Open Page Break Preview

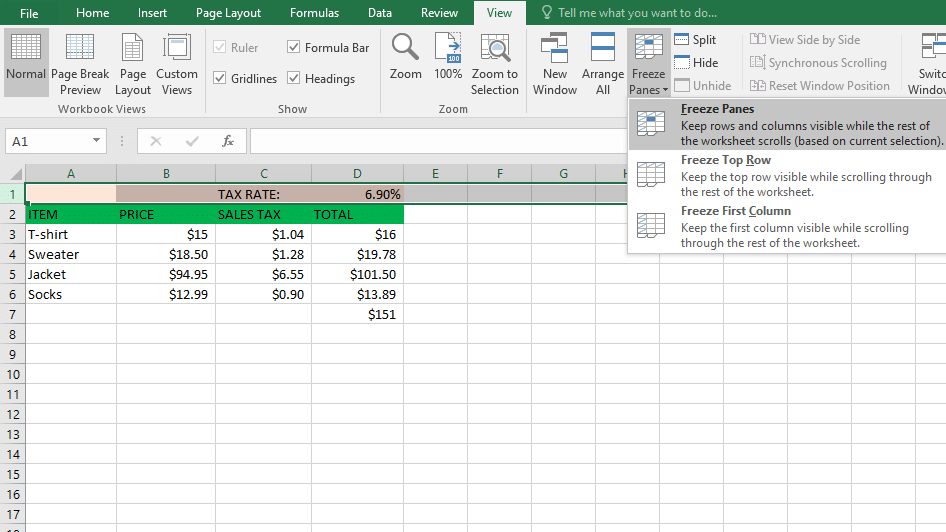click(80, 62)
